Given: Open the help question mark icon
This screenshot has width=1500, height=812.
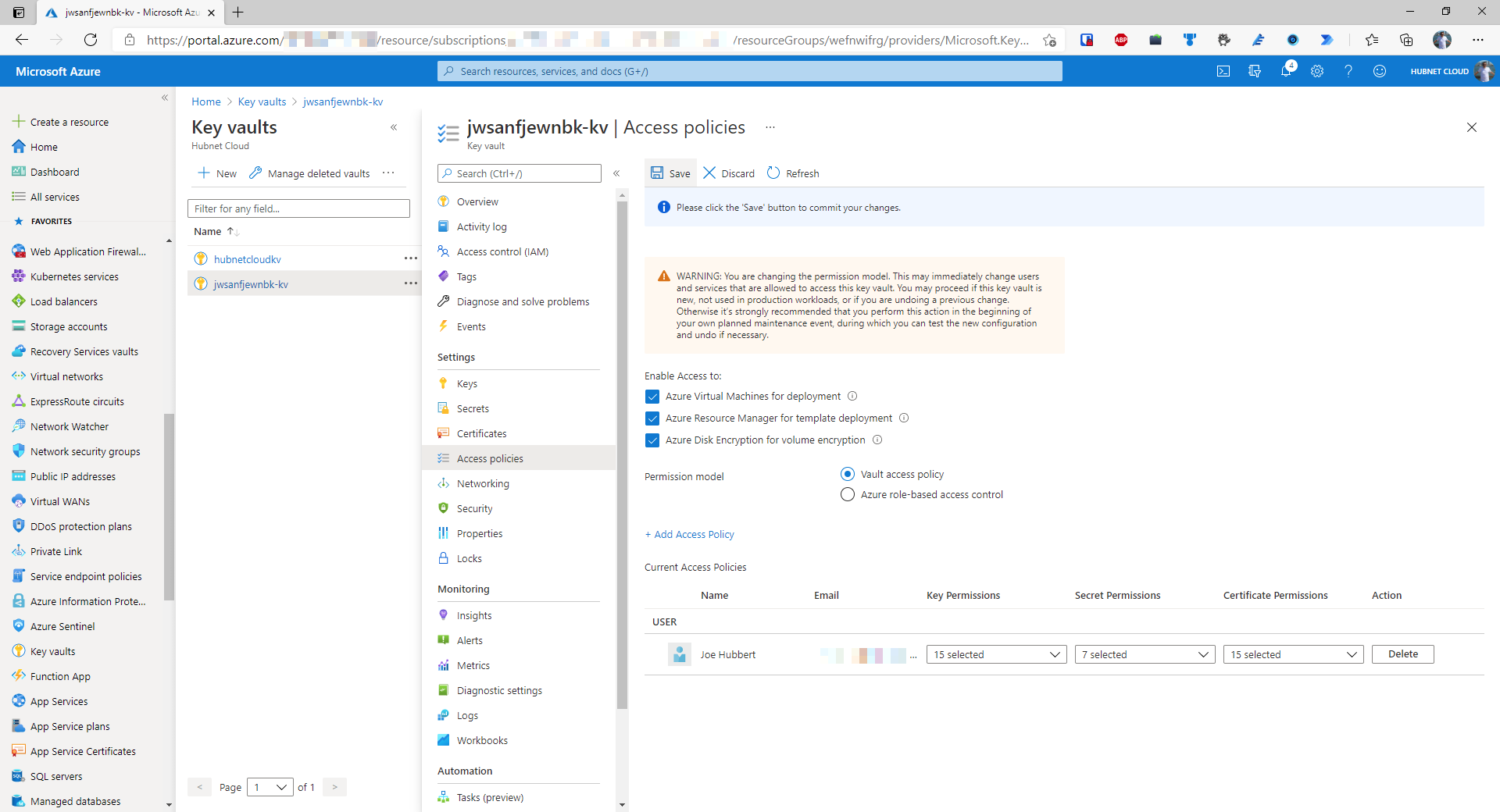Looking at the screenshot, I should 1348,71.
